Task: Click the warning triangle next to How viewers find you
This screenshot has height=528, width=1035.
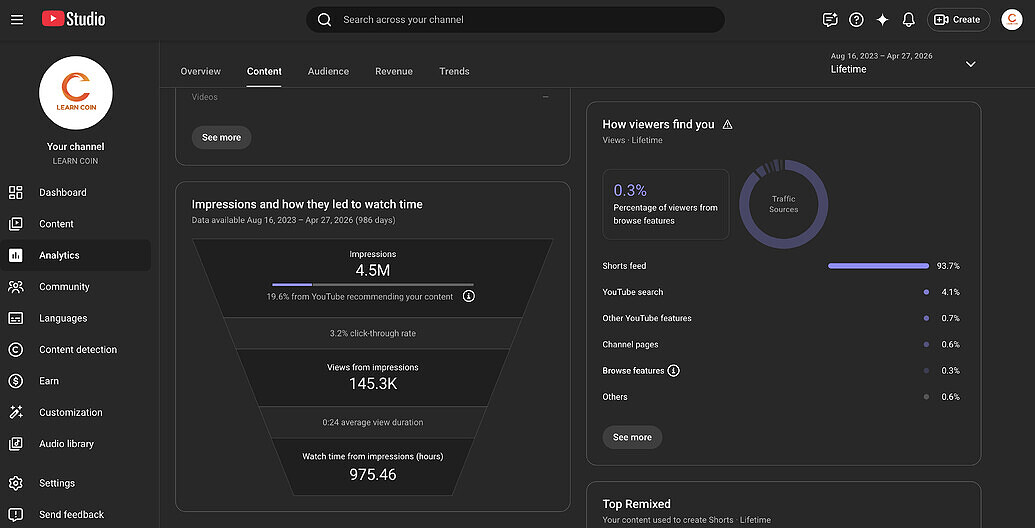Action: 727,124
